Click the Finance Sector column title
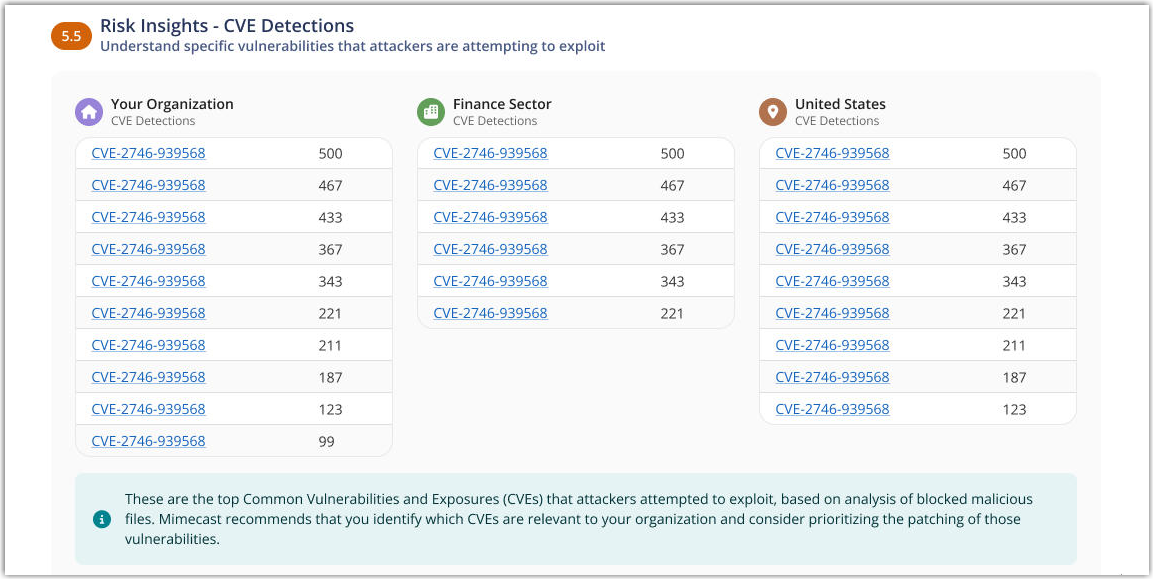 tap(502, 104)
